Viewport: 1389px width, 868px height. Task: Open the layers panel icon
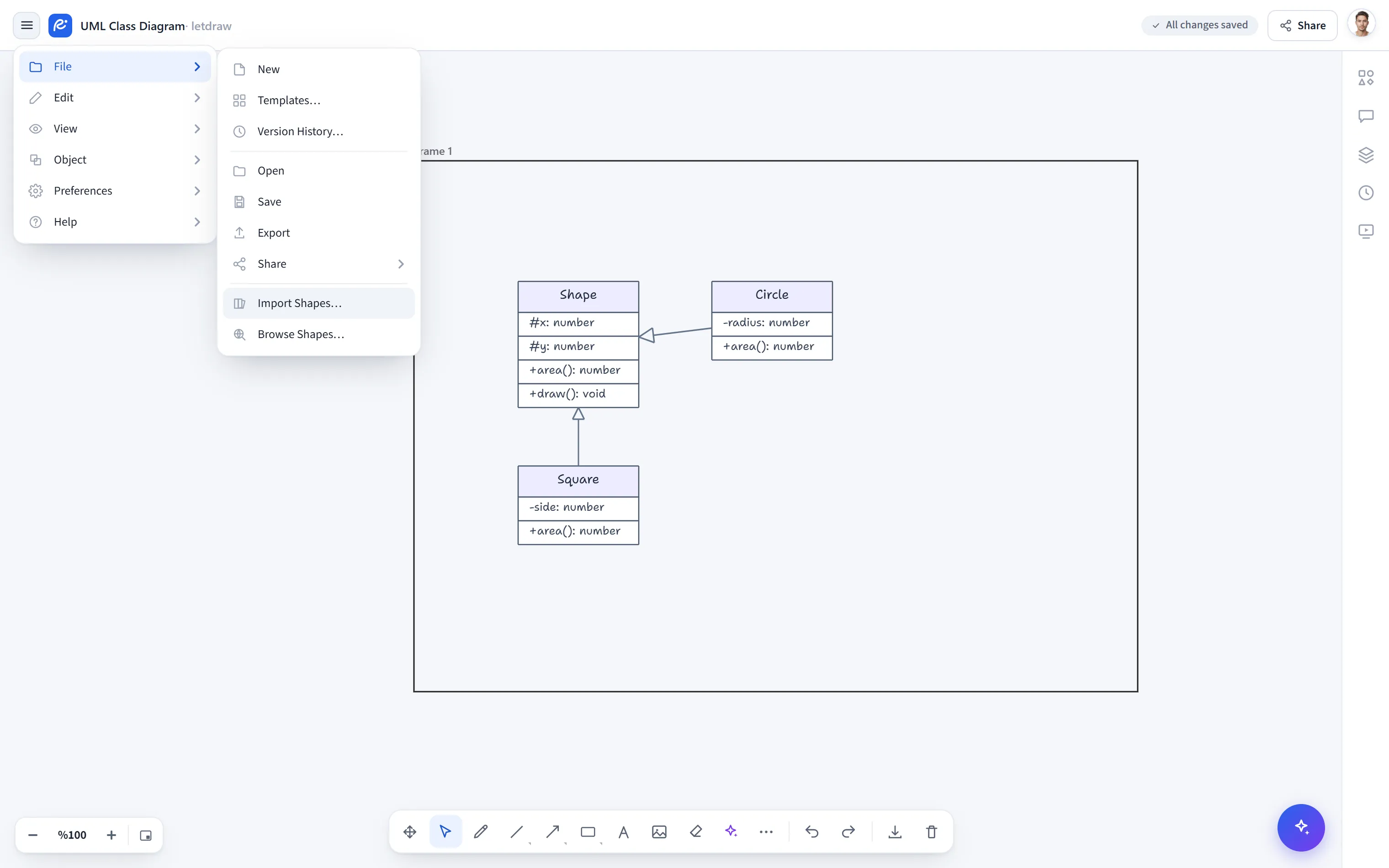[1366, 155]
